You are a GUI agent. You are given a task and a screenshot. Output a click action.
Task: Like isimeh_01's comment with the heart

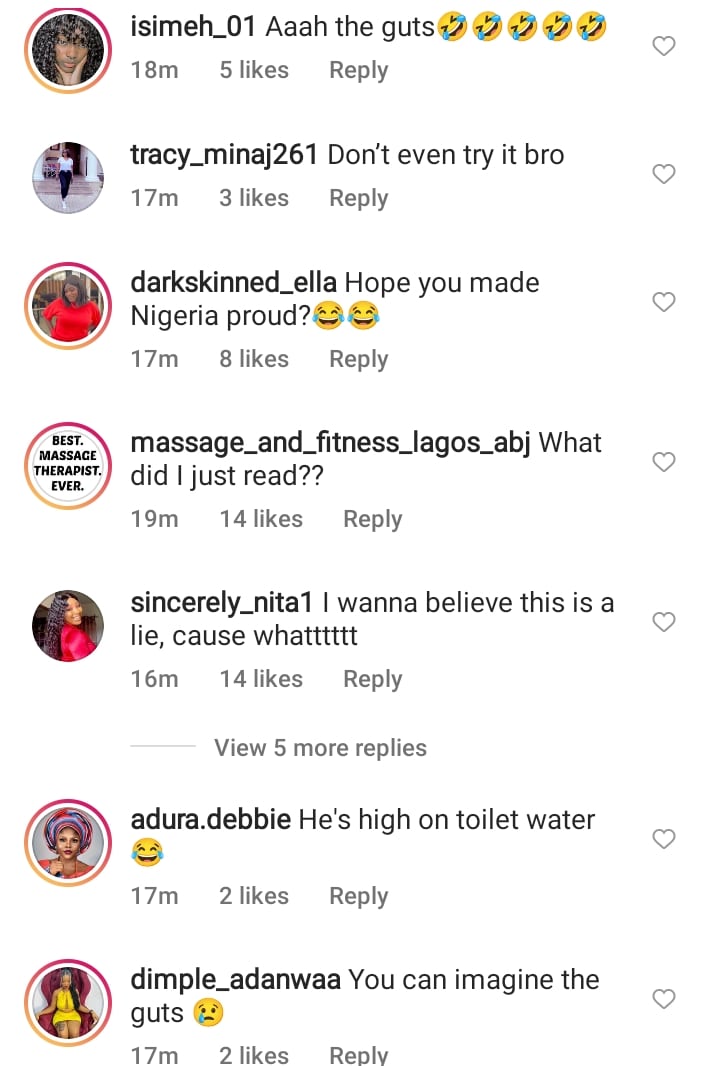pyautogui.click(x=664, y=46)
